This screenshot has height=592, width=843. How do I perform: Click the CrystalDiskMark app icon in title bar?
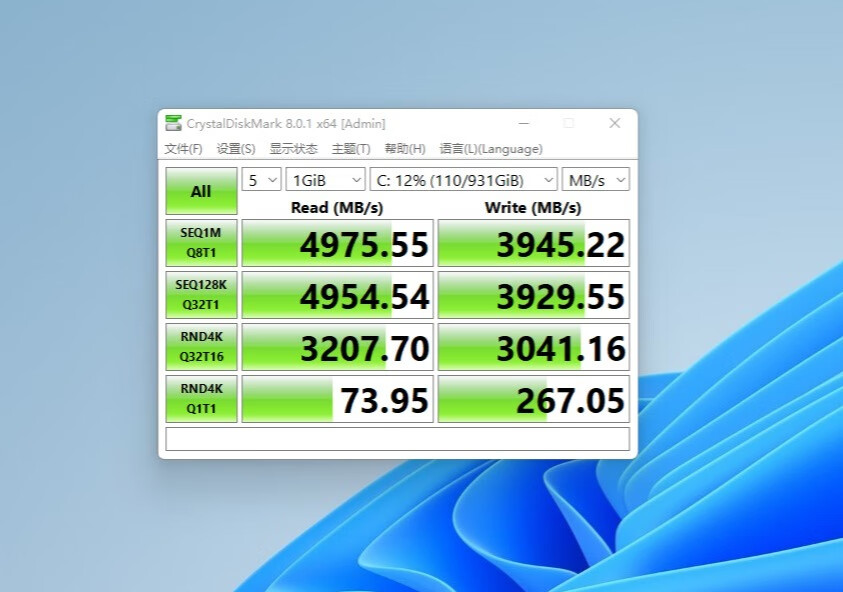tap(173, 123)
